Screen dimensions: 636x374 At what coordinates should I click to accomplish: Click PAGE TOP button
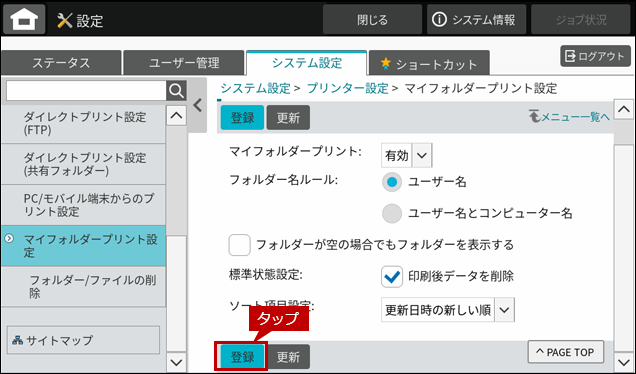566,352
